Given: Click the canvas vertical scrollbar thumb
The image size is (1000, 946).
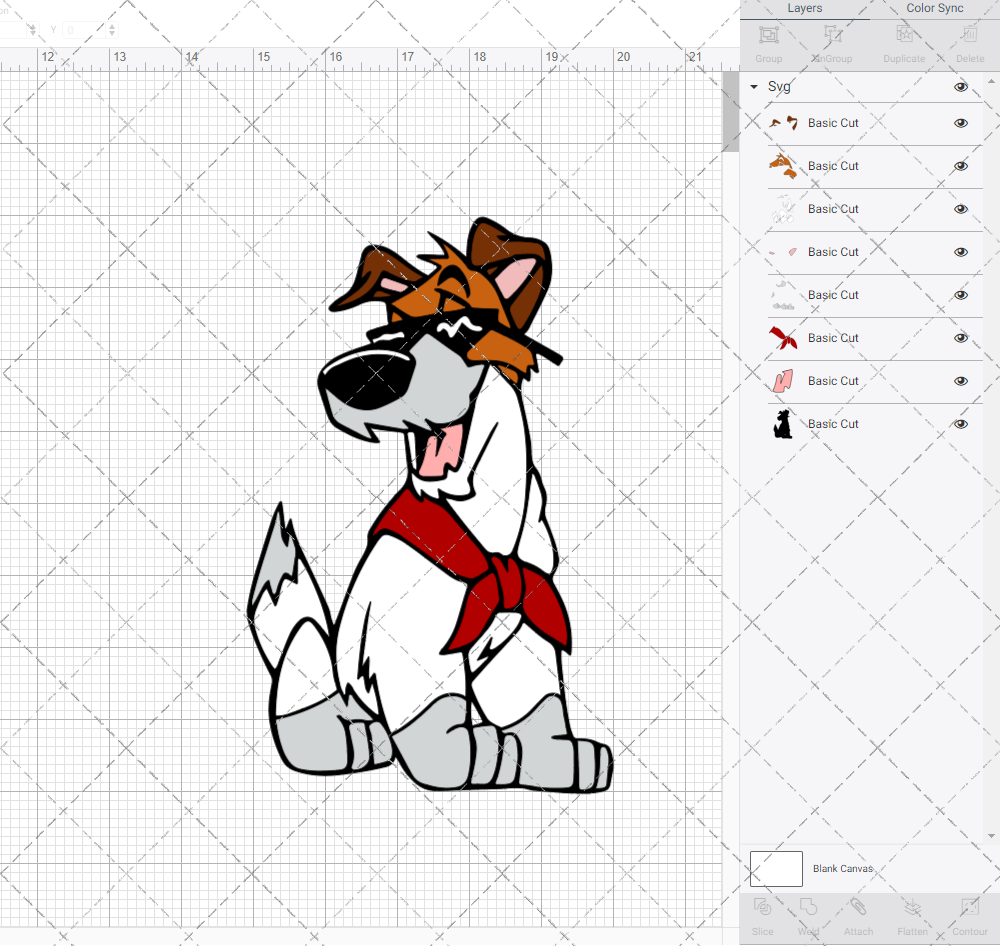Looking at the screenshot, I should point(730,112).
